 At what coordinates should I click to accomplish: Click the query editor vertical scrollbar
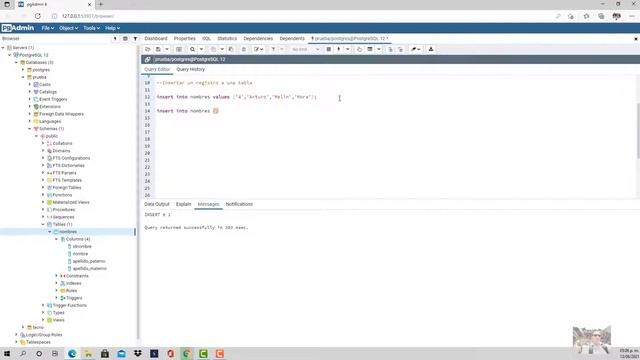tap(638, 131)
